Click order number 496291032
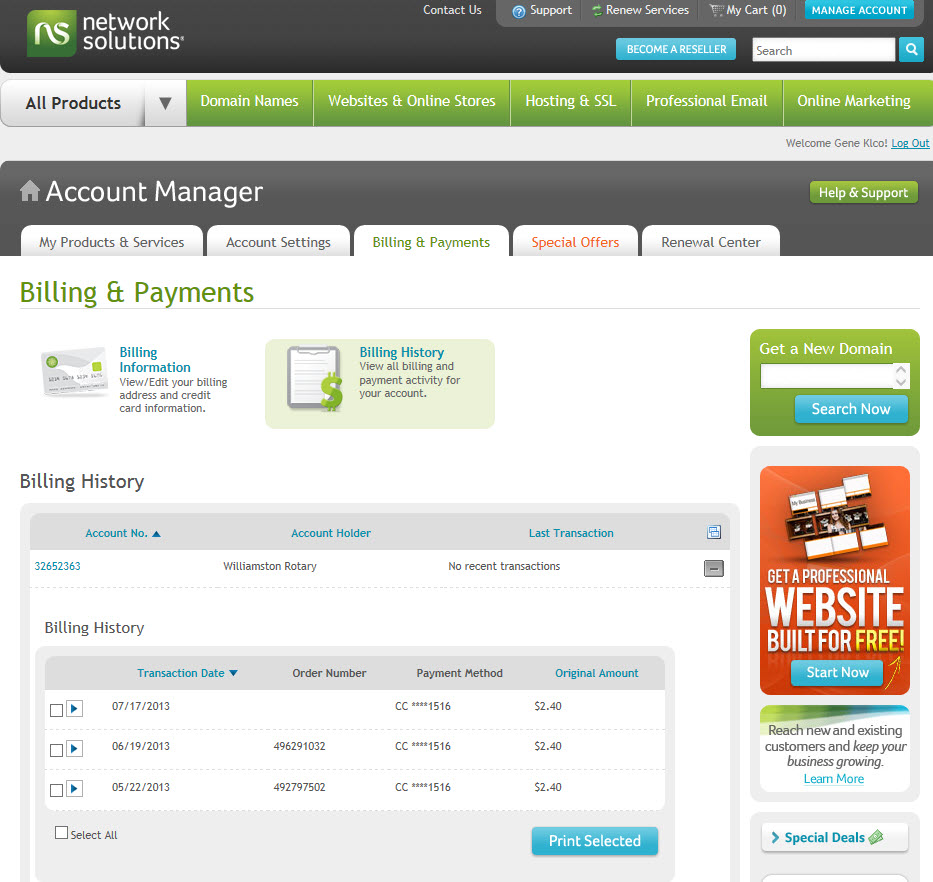 pyautogui.click(x=299, y=746)
